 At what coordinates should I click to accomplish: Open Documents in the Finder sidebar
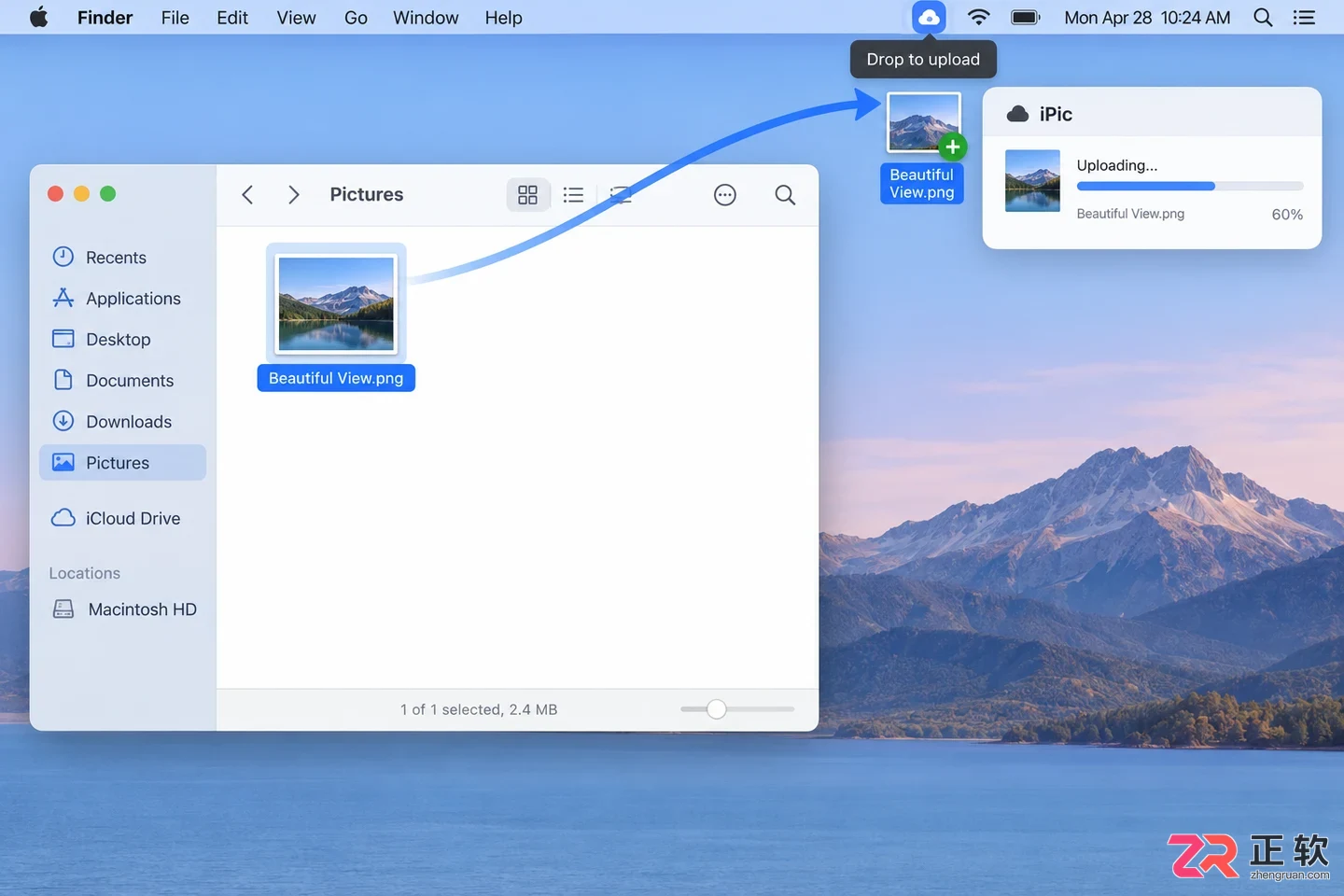click(122, 380)
